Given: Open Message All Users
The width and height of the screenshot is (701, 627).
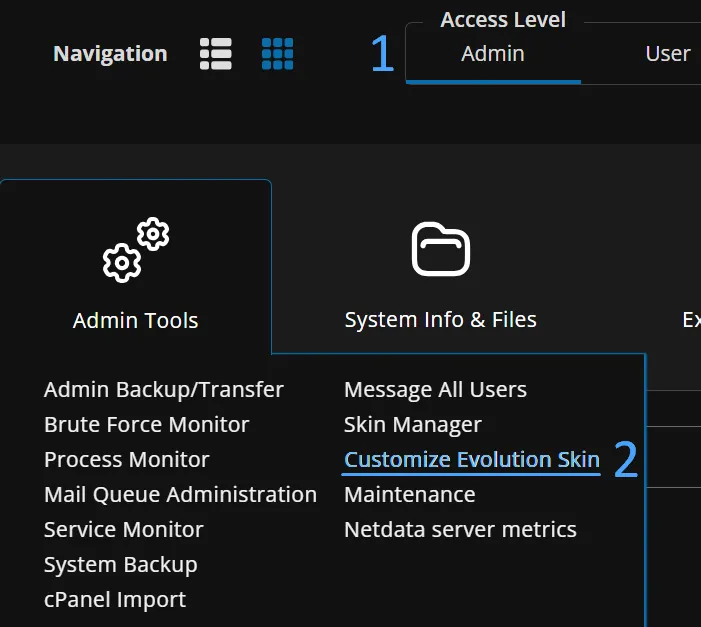Looking at the screenshot, I should point(435,390).
